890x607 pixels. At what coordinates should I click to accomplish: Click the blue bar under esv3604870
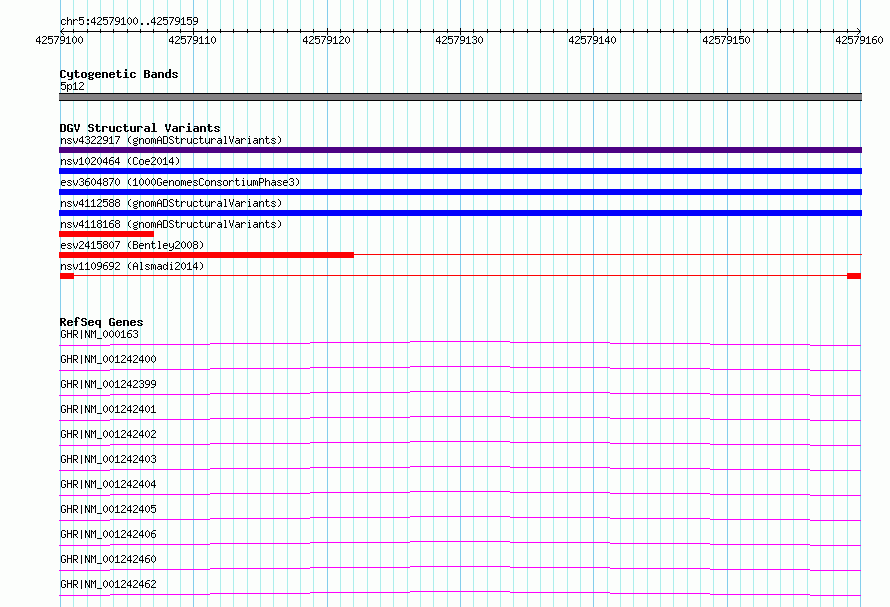click(x=460, y=192)
